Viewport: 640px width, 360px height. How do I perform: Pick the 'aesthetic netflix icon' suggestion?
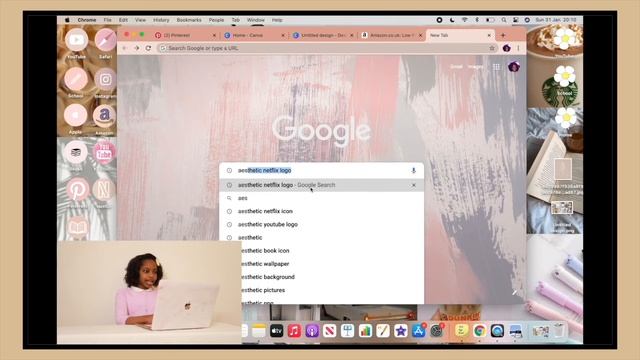[x=322, y=211]
